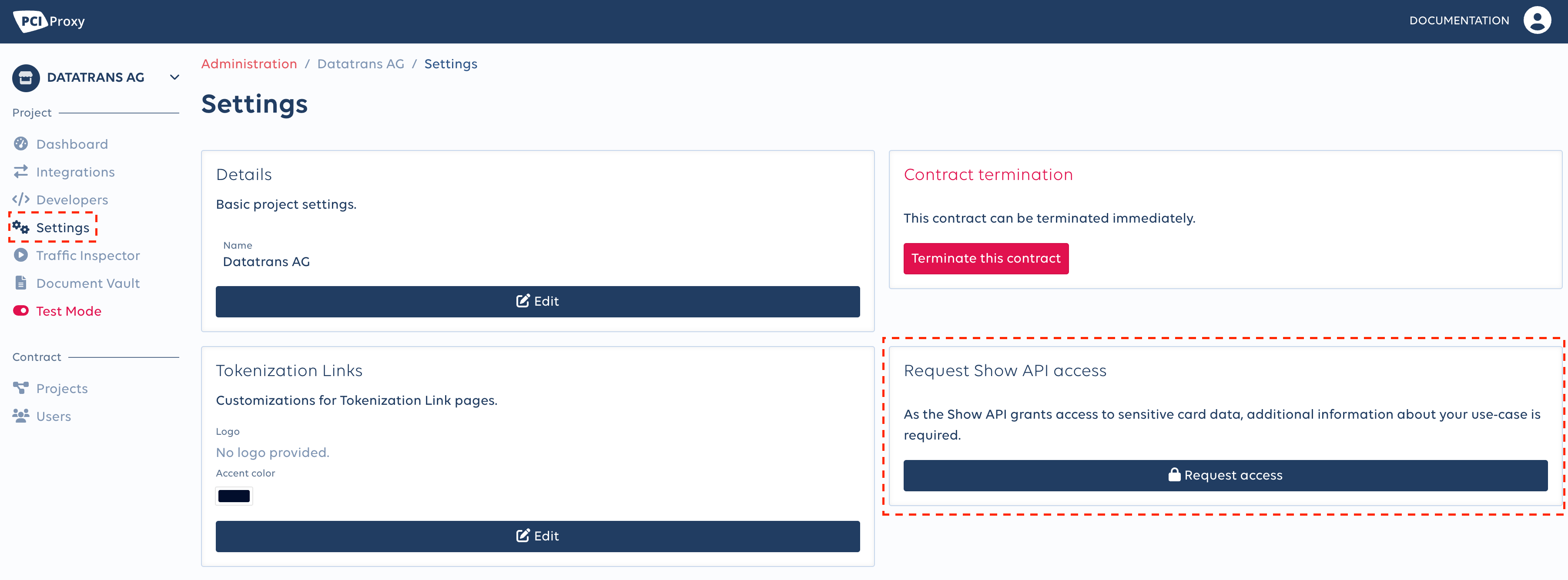Toggle the Test Mode switch

pos(21,311)
